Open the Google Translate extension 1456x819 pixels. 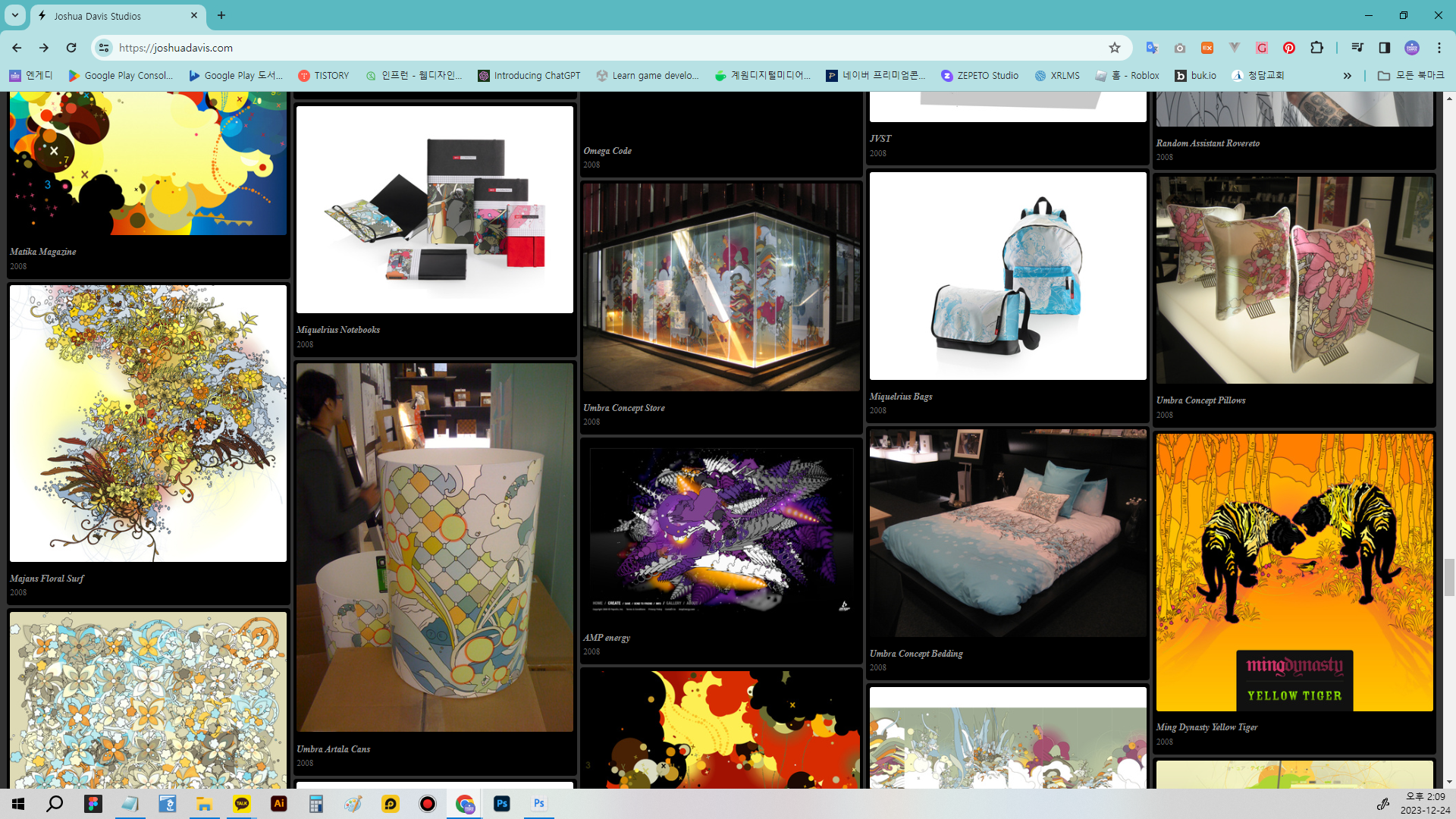pyautogui.click(x=1152, y=48)
